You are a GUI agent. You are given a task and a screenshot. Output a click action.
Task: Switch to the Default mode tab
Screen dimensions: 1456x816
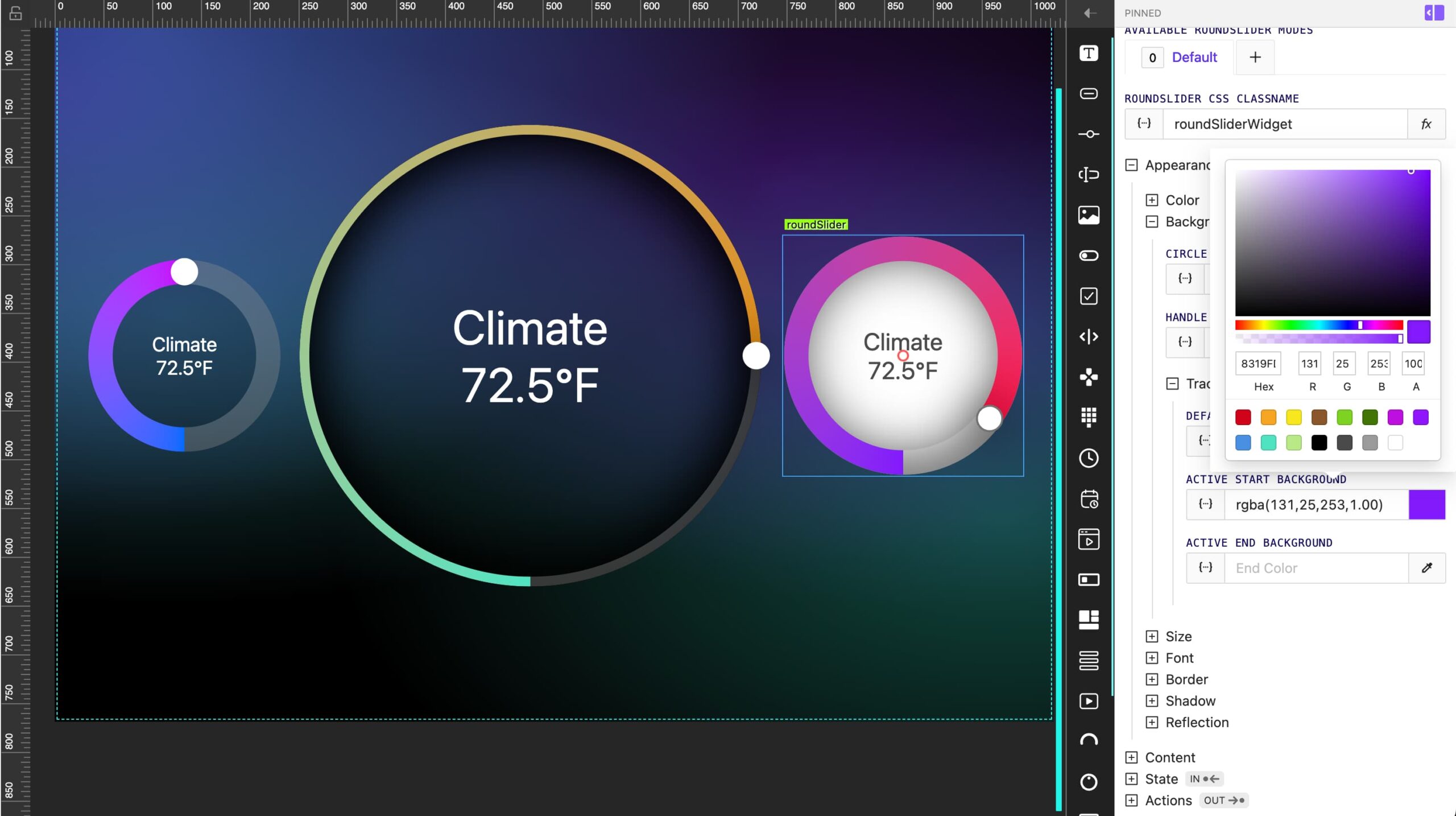coord(1194,57)
